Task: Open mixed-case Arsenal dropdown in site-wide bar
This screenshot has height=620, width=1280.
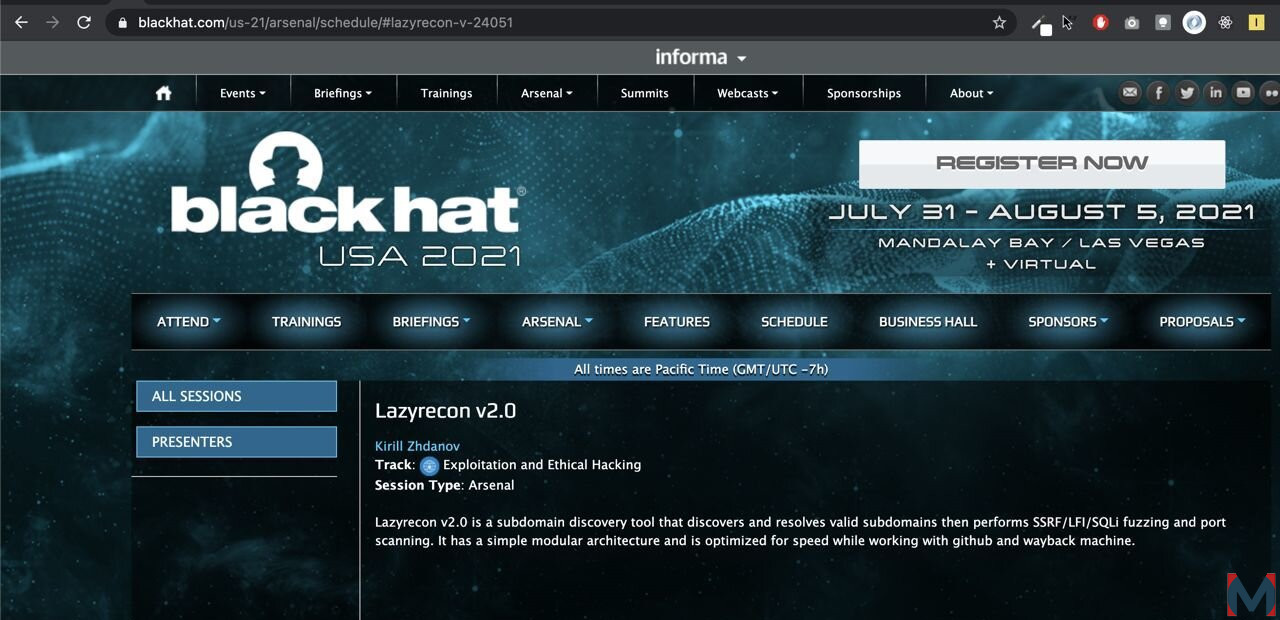Action: [x=547, y=93]
